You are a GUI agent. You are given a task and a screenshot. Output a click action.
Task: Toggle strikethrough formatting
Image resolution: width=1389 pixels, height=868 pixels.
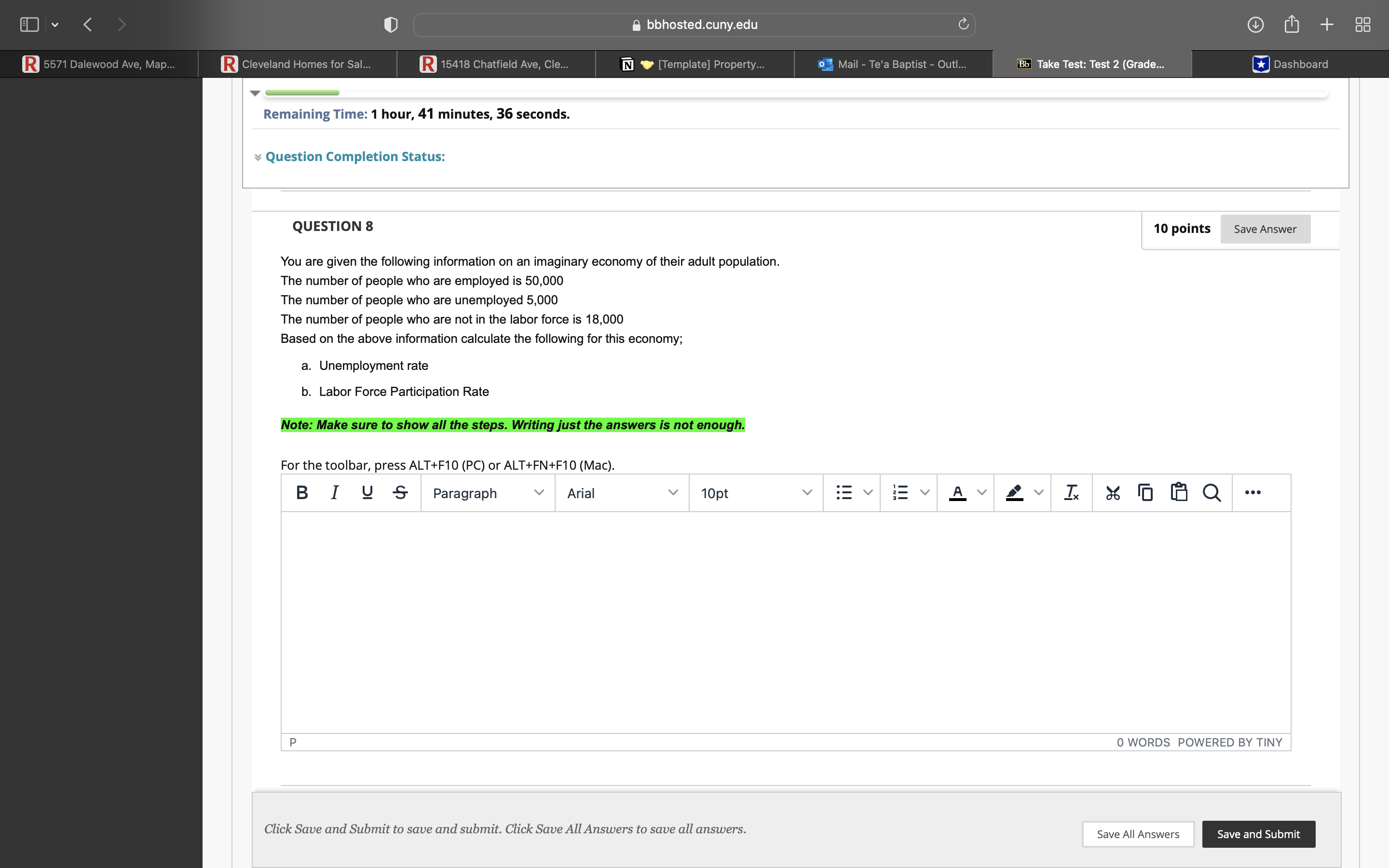tap(400, 492)
